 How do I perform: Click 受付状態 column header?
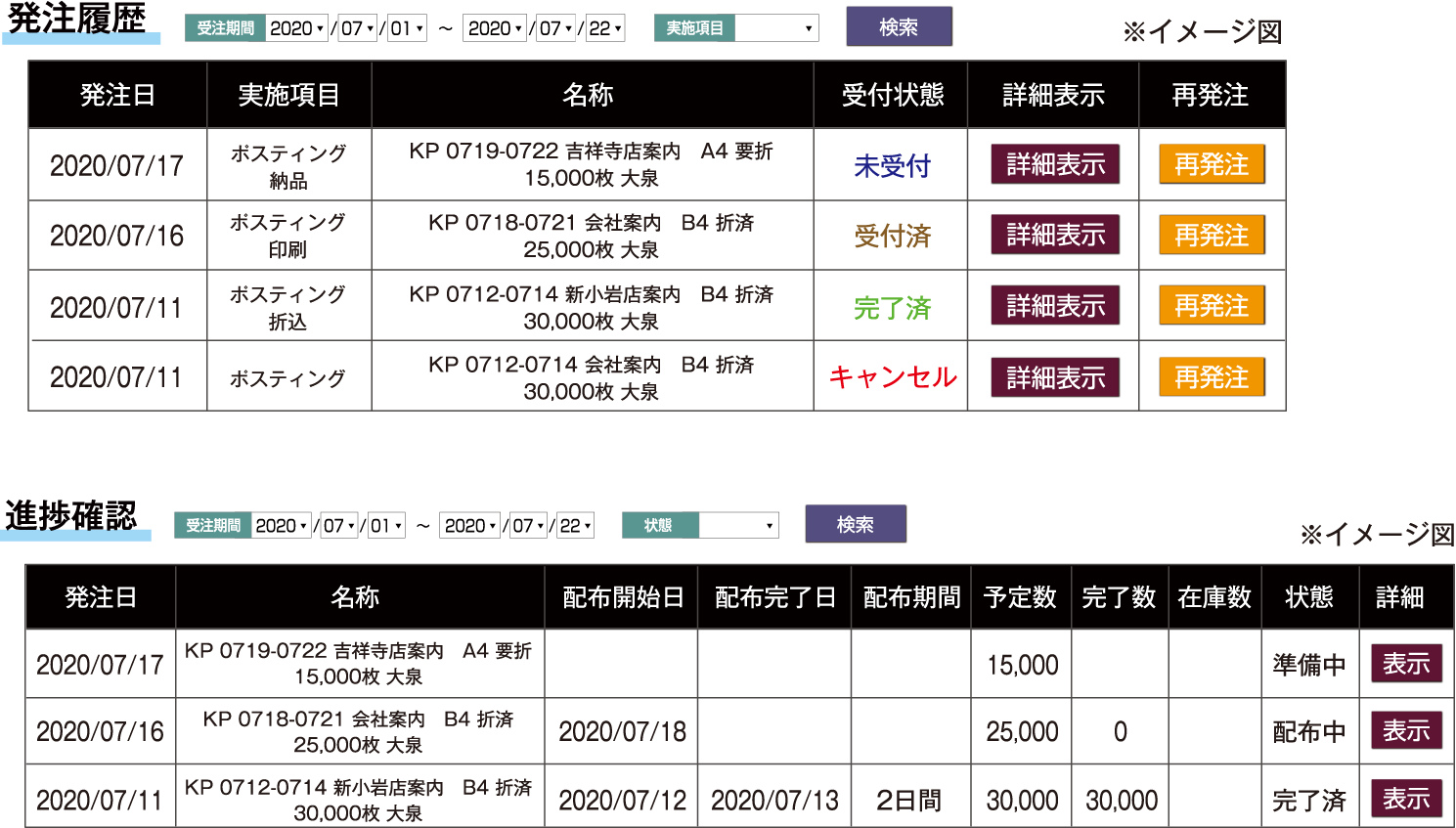[892, 95]
